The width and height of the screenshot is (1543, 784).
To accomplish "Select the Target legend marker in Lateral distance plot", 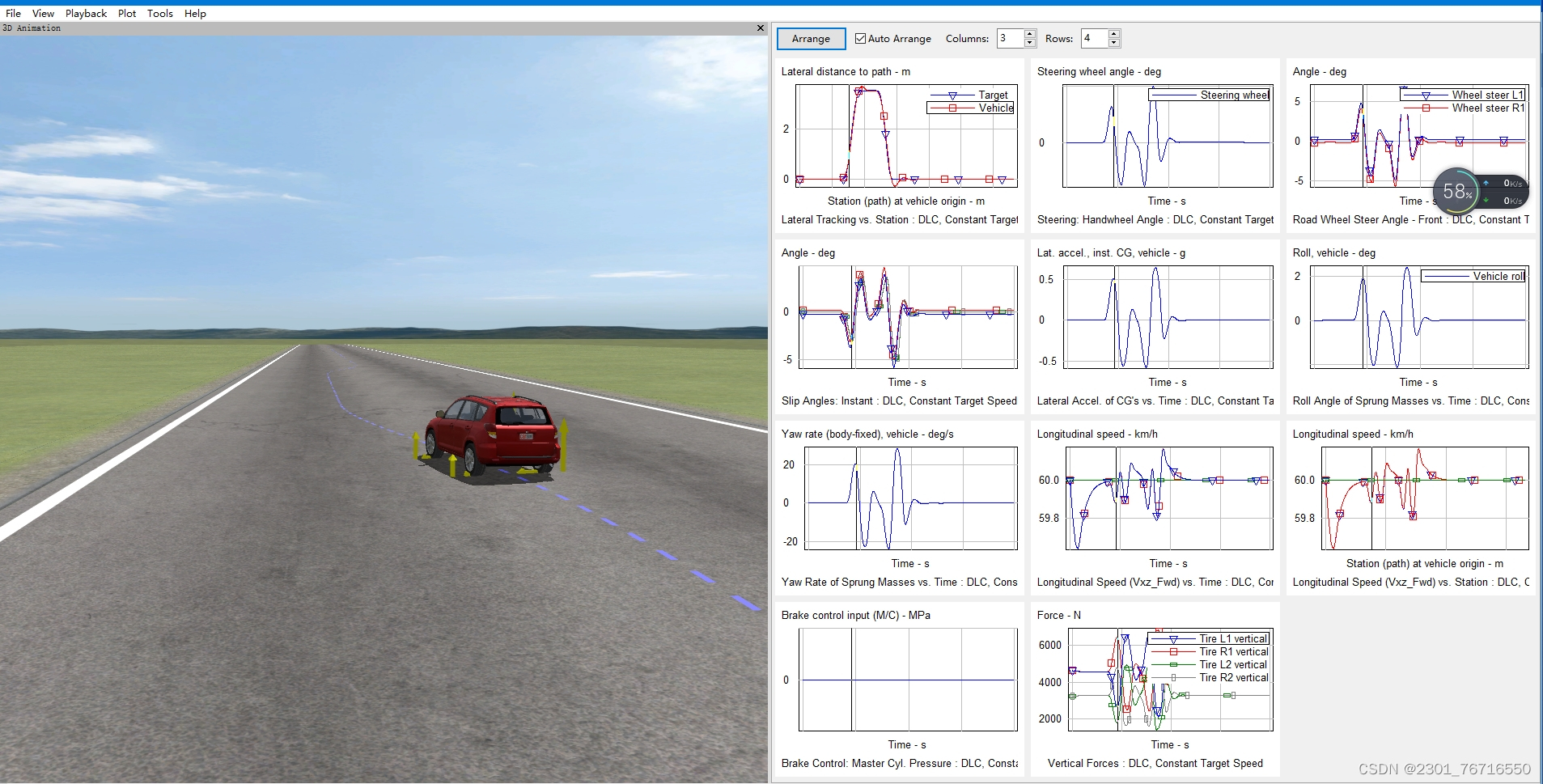I will [951, 95].
